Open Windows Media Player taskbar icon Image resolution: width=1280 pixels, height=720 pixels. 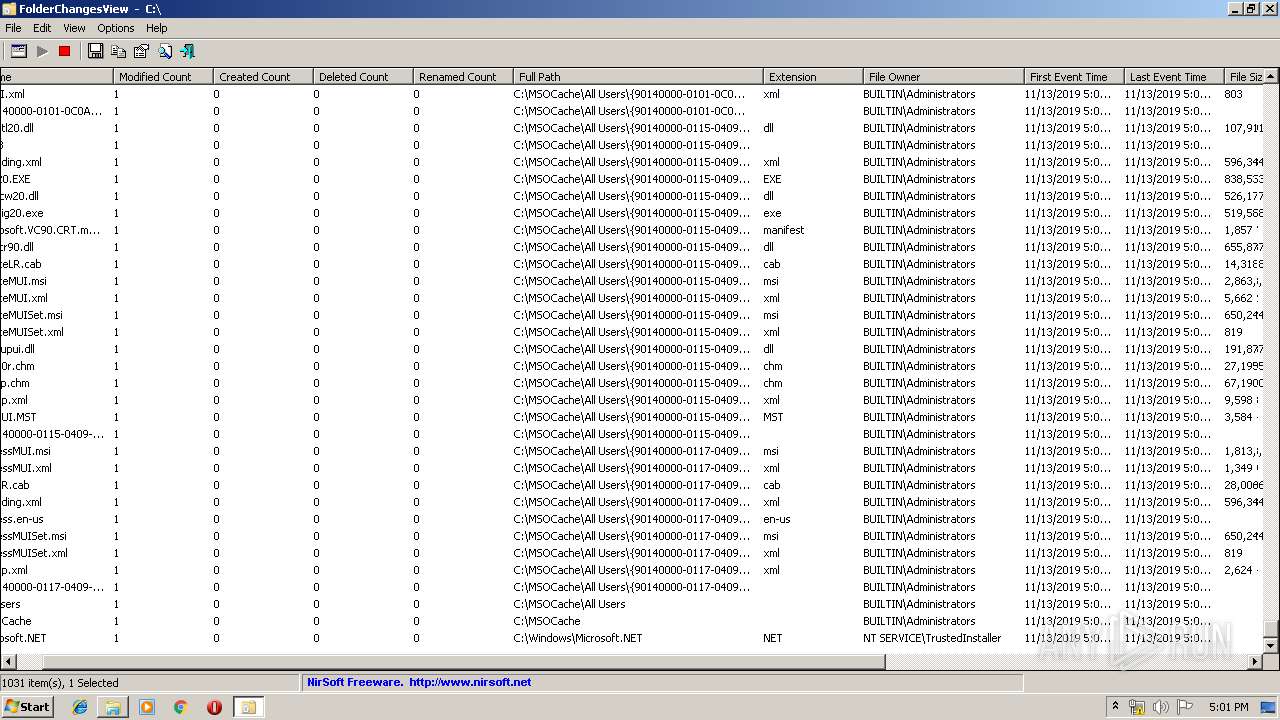click(x=147, y=707)
